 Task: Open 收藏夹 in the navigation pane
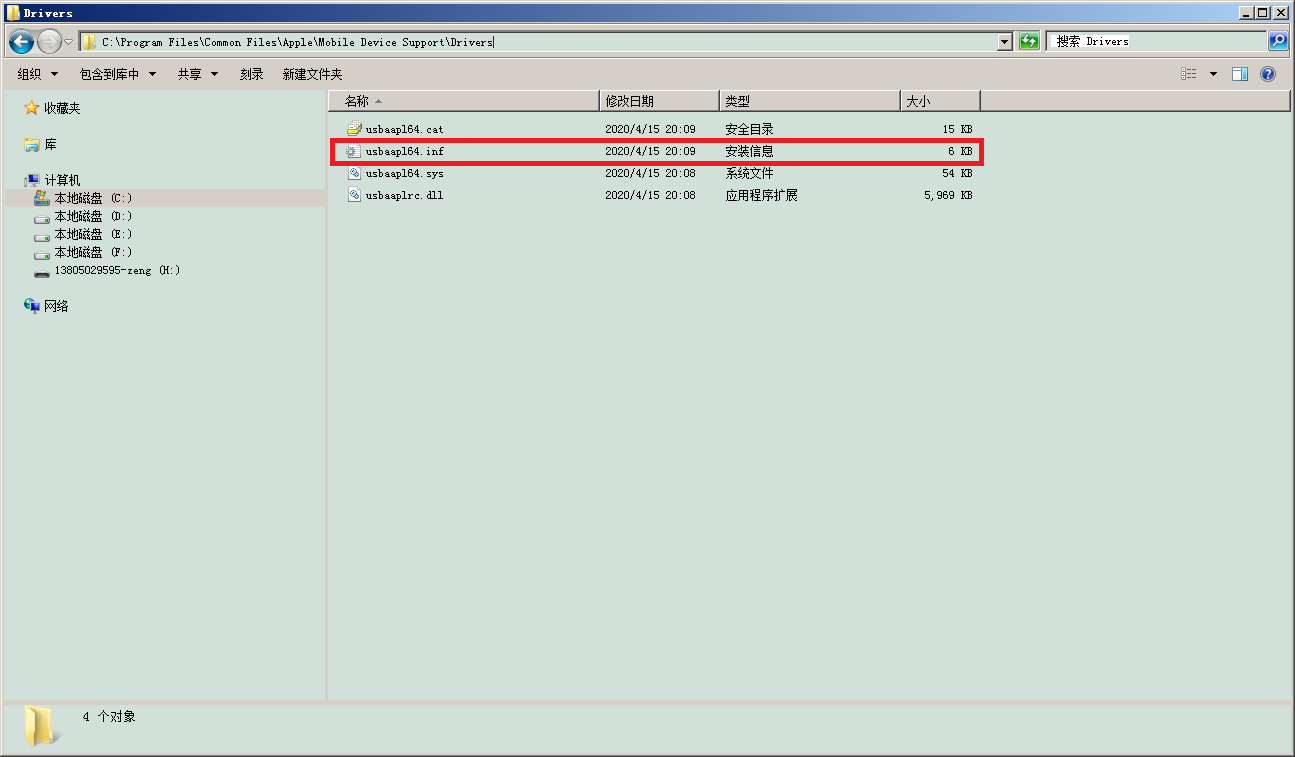pos(62,108)
